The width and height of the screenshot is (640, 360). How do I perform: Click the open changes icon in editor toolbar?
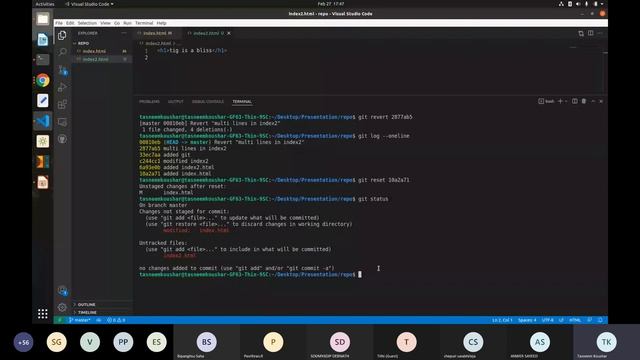coord(581,33)
